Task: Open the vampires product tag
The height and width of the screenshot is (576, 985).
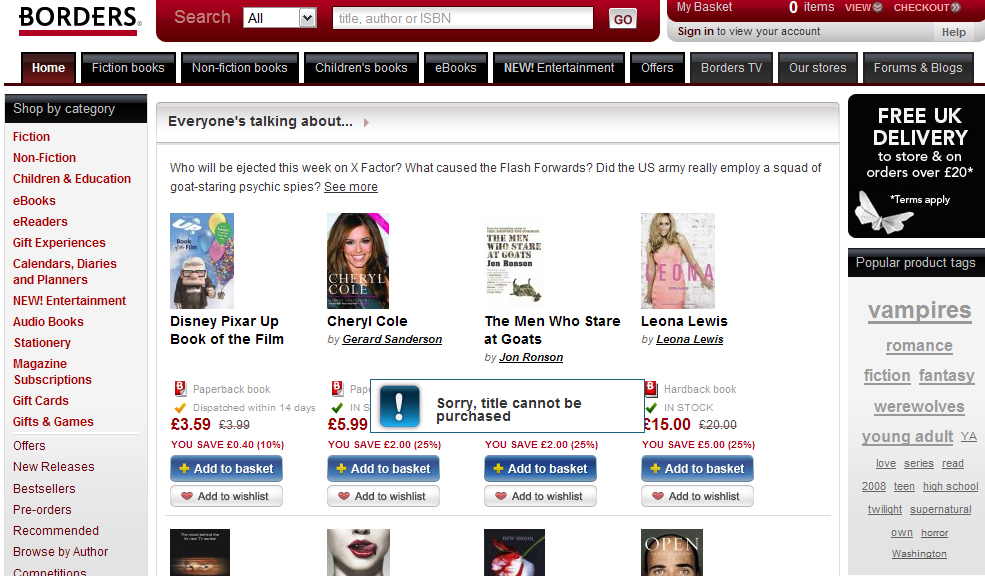Action: pos(920,310)
